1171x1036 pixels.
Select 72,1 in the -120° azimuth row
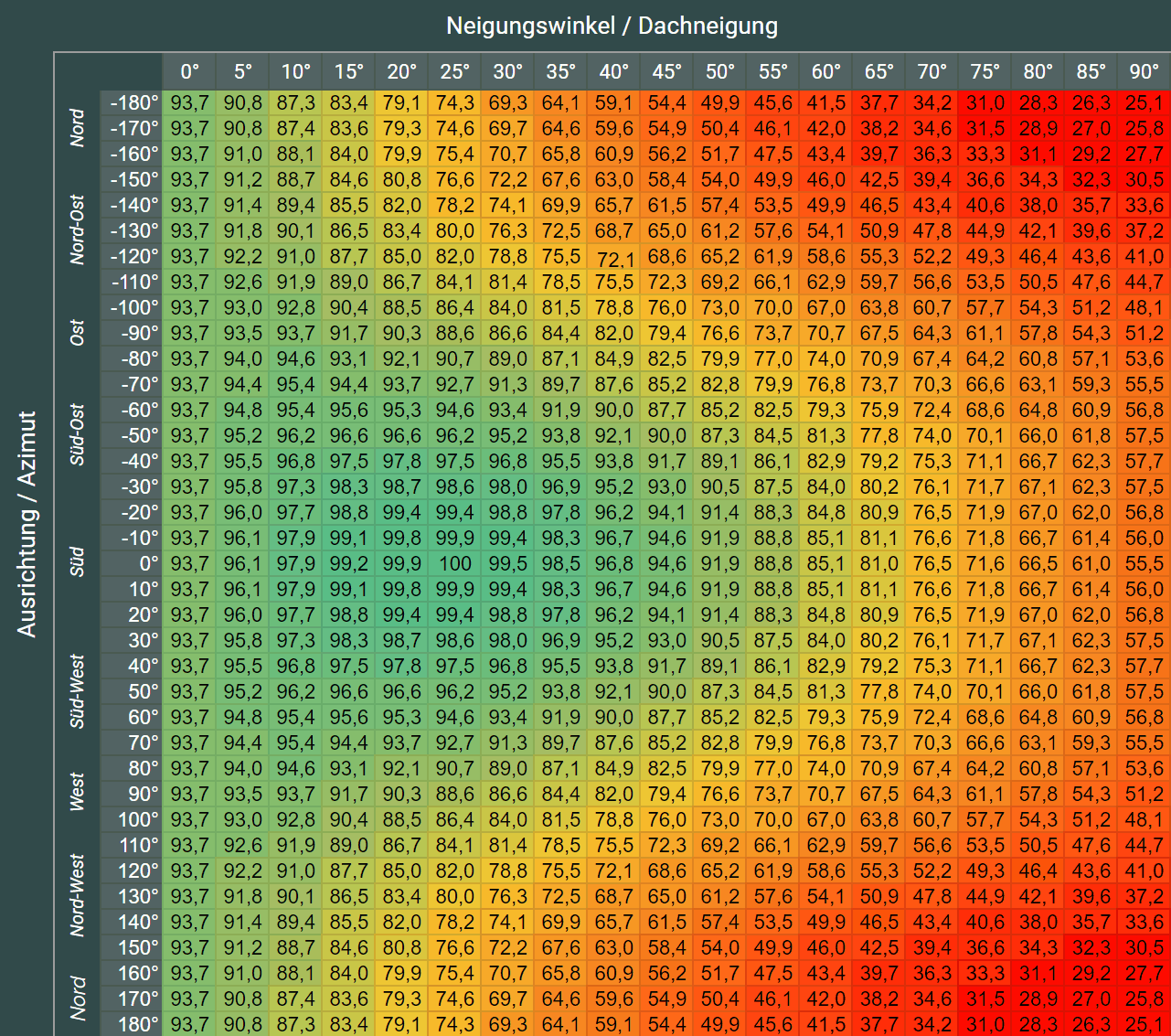(x=614, y=259)
